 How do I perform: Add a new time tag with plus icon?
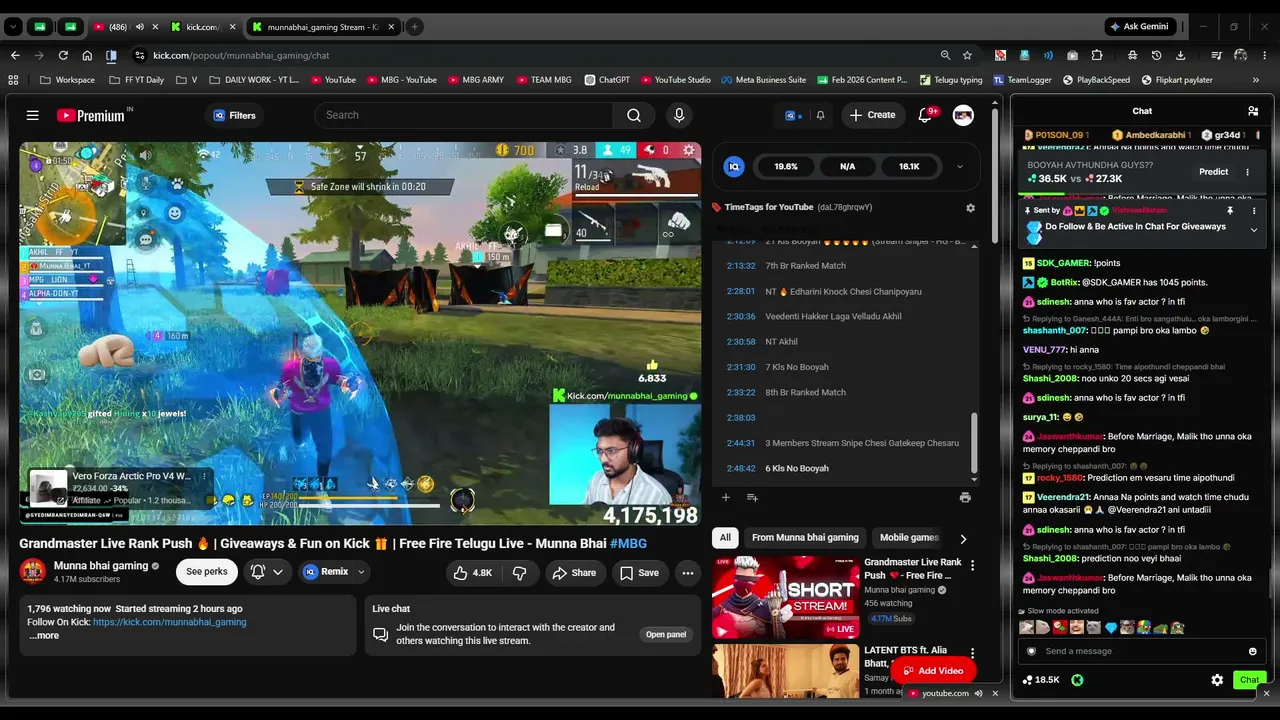point(726,497)
